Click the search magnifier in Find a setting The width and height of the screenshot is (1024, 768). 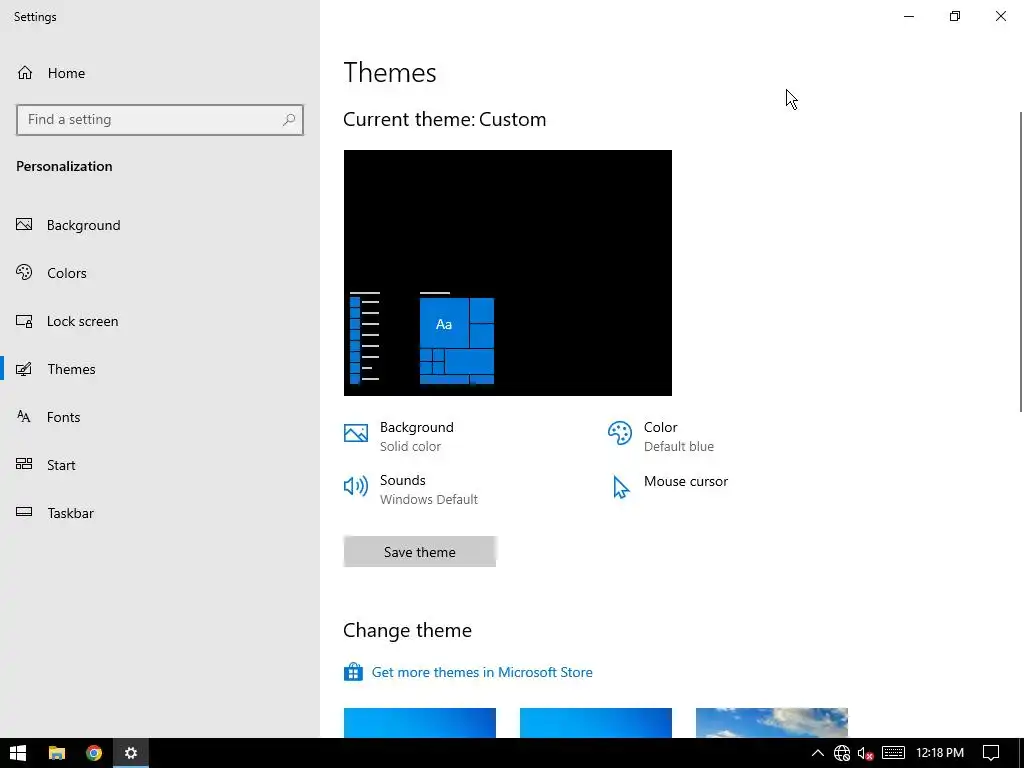point(289,120)
